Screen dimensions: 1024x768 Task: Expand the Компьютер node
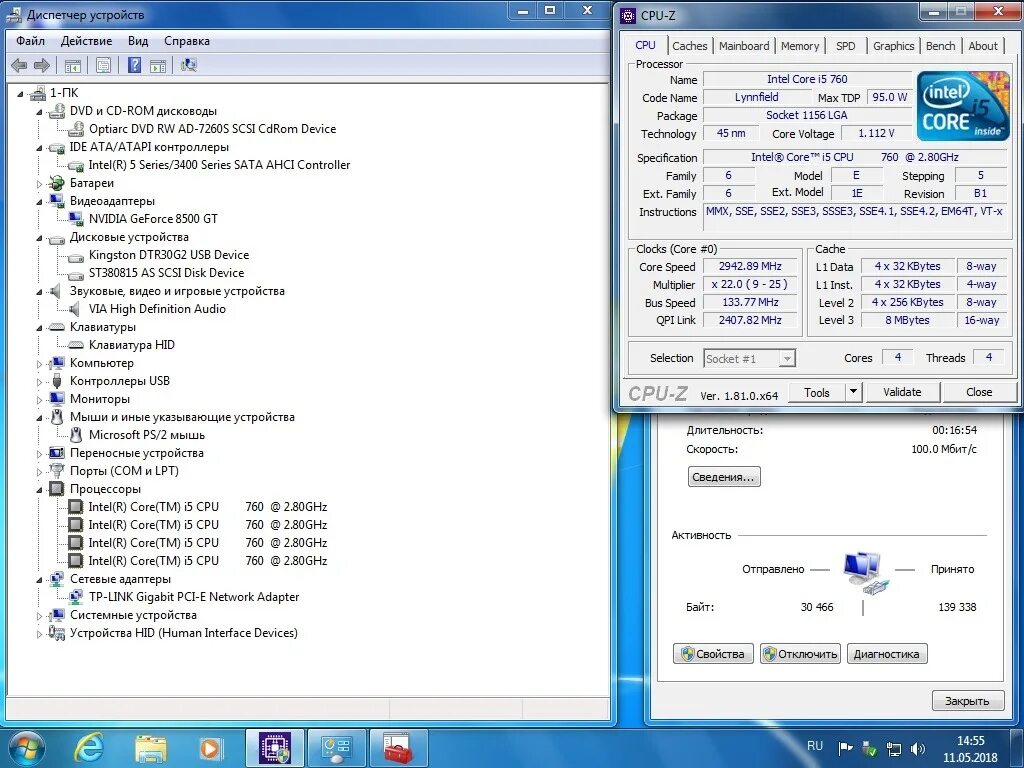tap(39, 364)
